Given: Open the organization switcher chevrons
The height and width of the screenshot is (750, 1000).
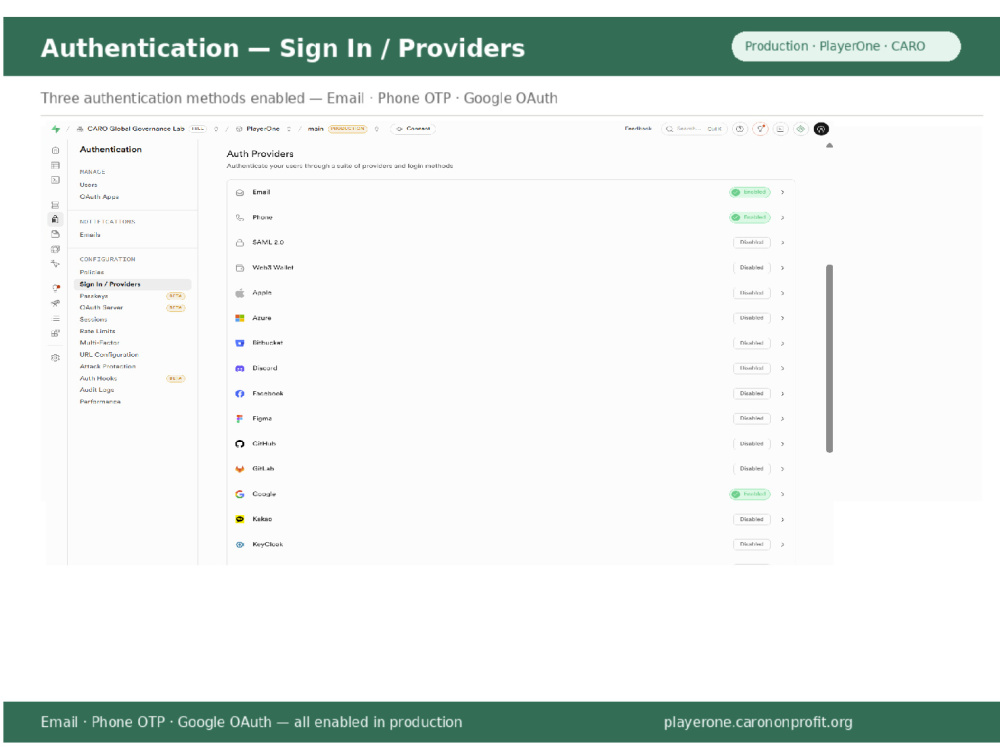Looking at the screenshot, I should (216, 129).
